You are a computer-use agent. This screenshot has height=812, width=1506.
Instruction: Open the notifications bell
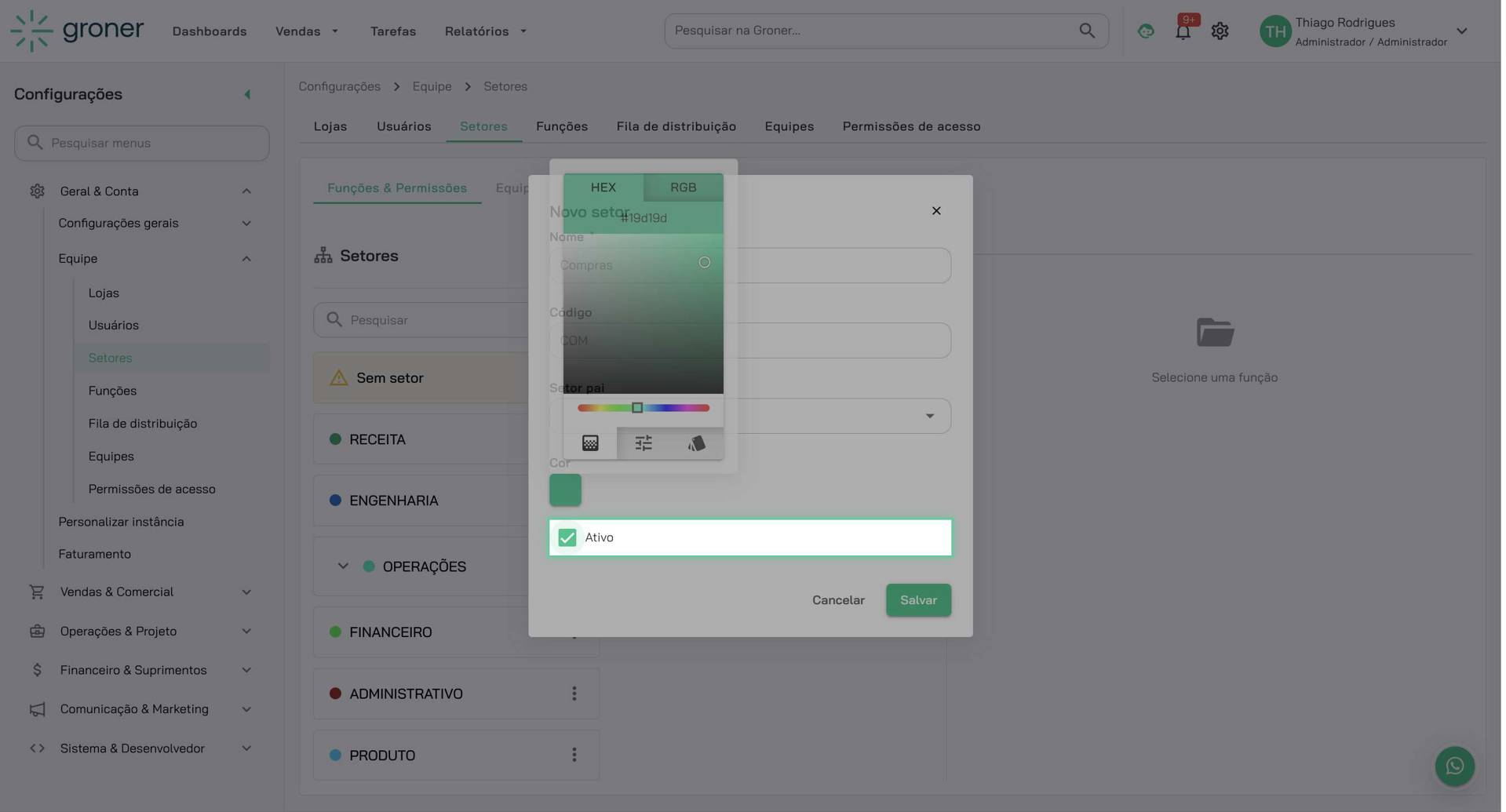[x=1182, y=31]
